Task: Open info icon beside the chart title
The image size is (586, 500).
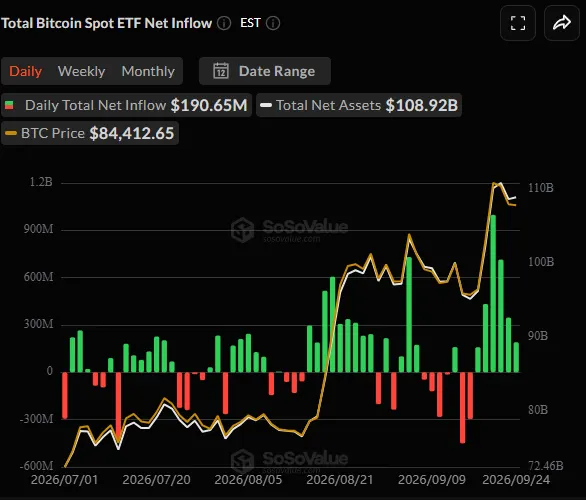Action: pos(224,23)
